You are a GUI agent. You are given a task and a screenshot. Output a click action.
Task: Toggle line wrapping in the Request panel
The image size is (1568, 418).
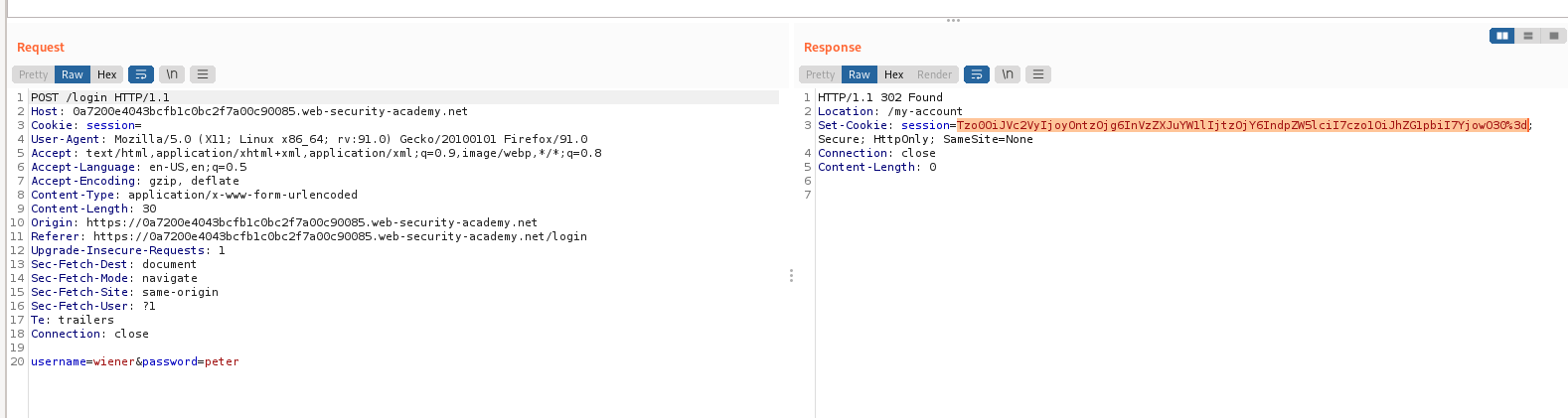coord(141,74)
